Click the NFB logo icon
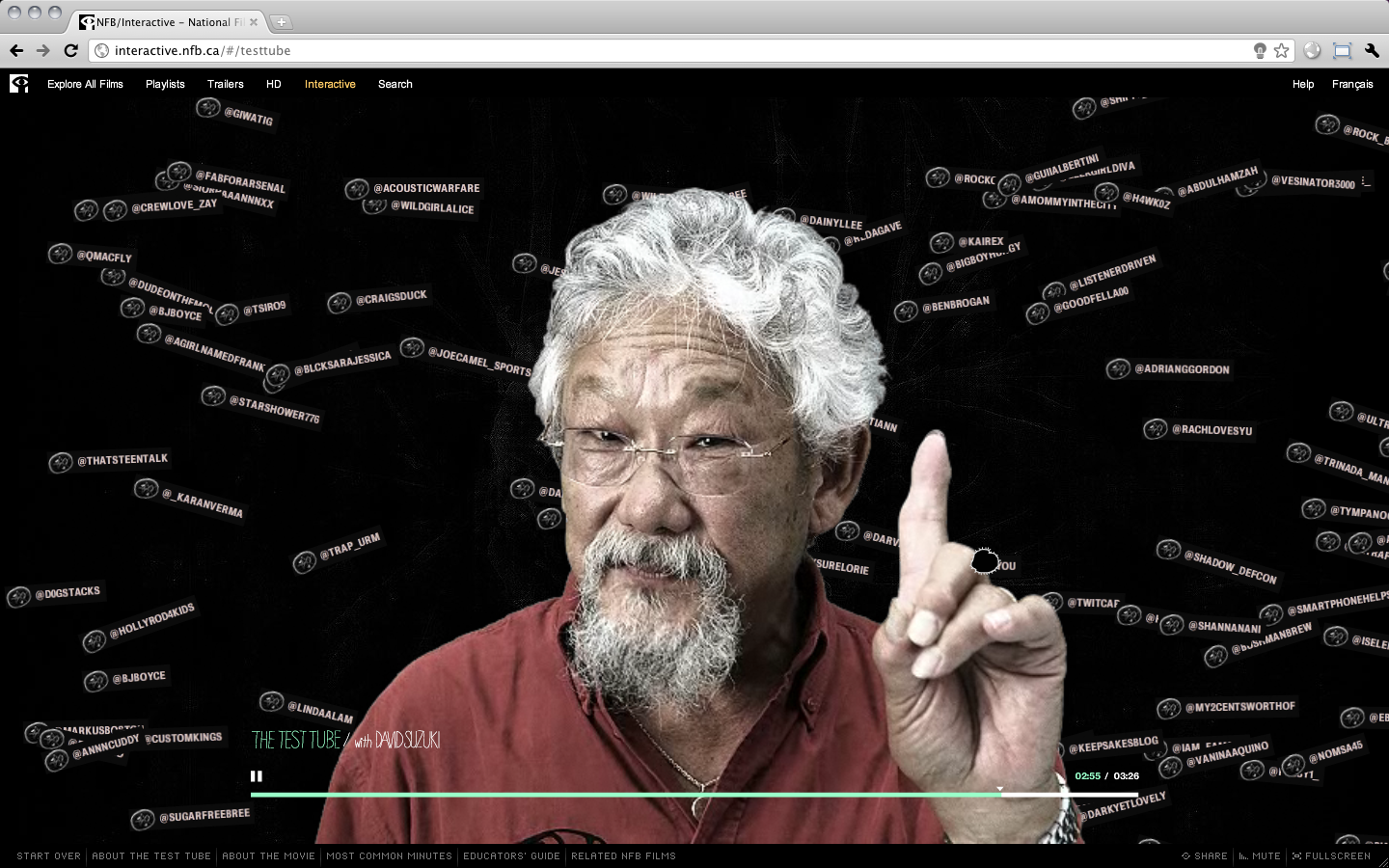 (x=19, y=84)
